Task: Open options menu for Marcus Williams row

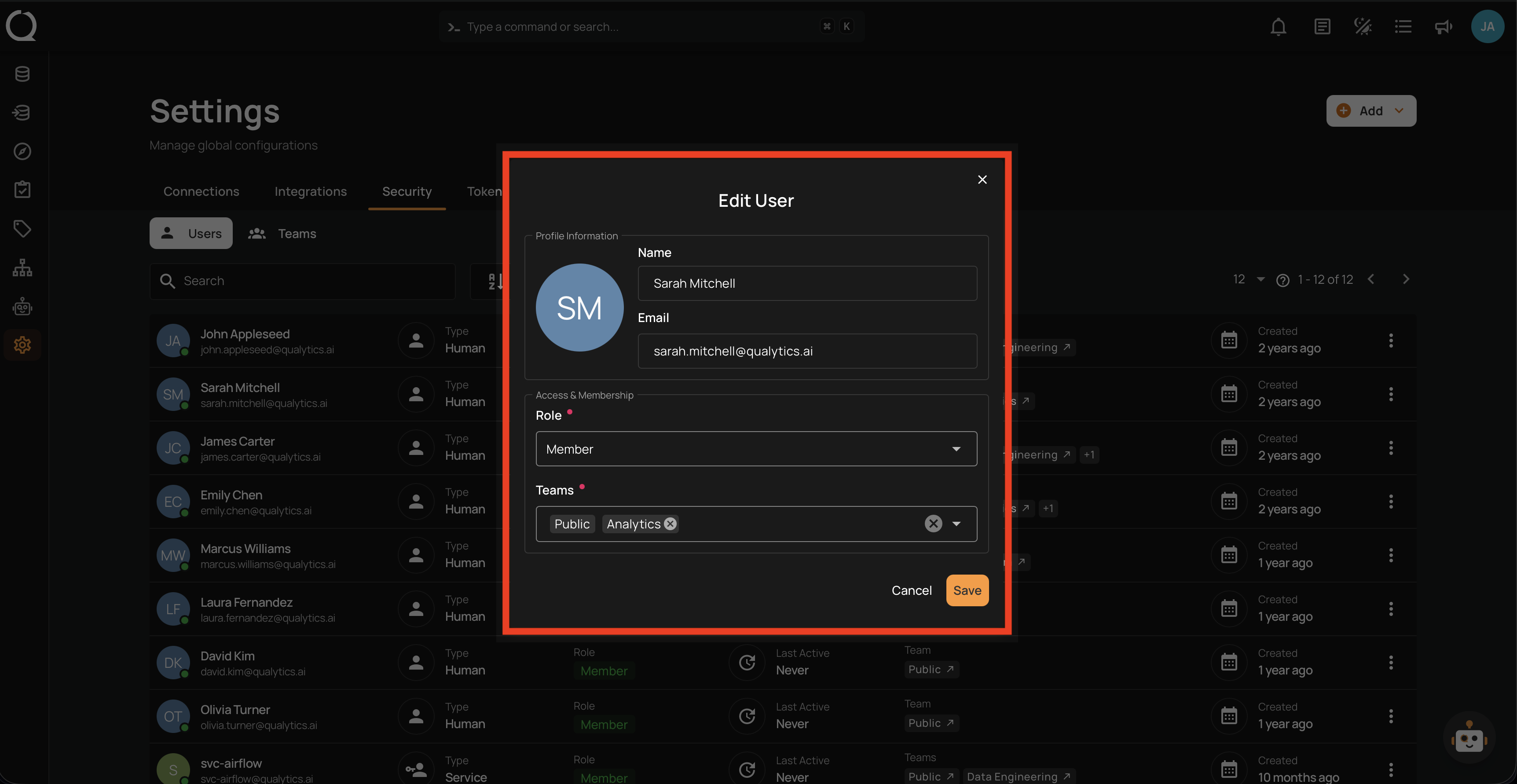Action: tap(1391, 556)
